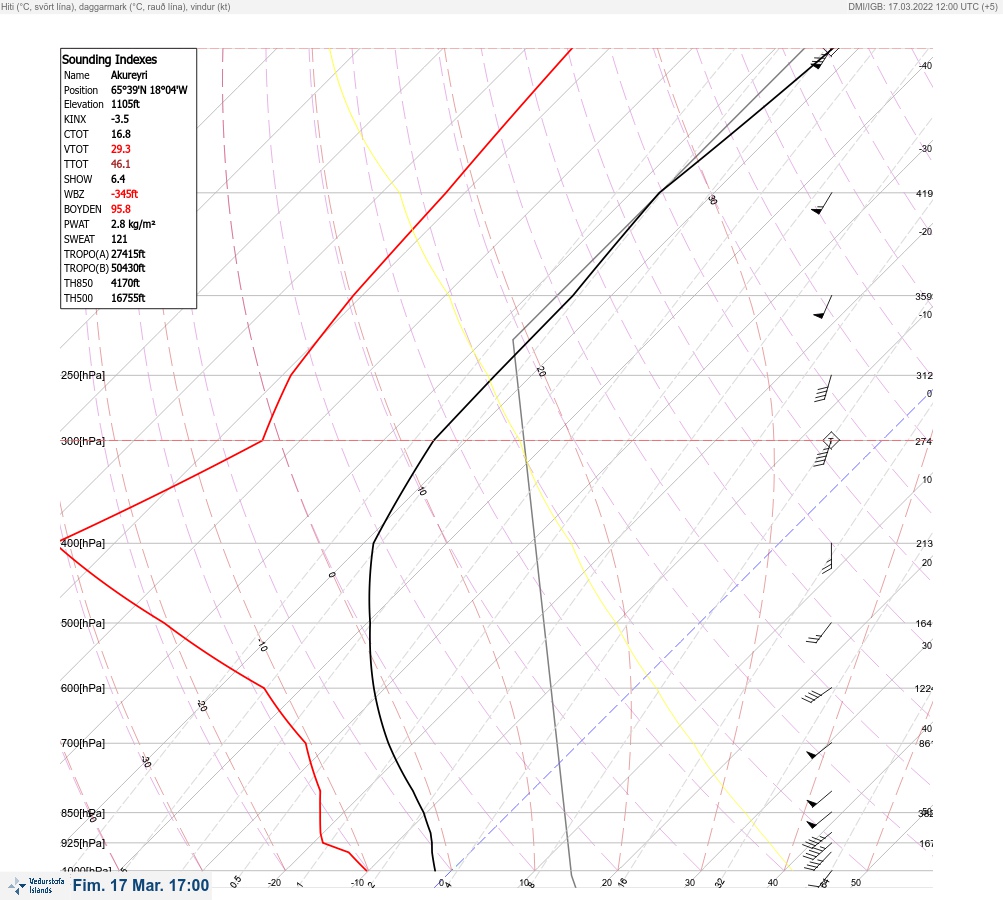Click the wind barb at 600 hPa
Image resolution: width=1003 pixels, height=900 pixels.
(817, 695)
